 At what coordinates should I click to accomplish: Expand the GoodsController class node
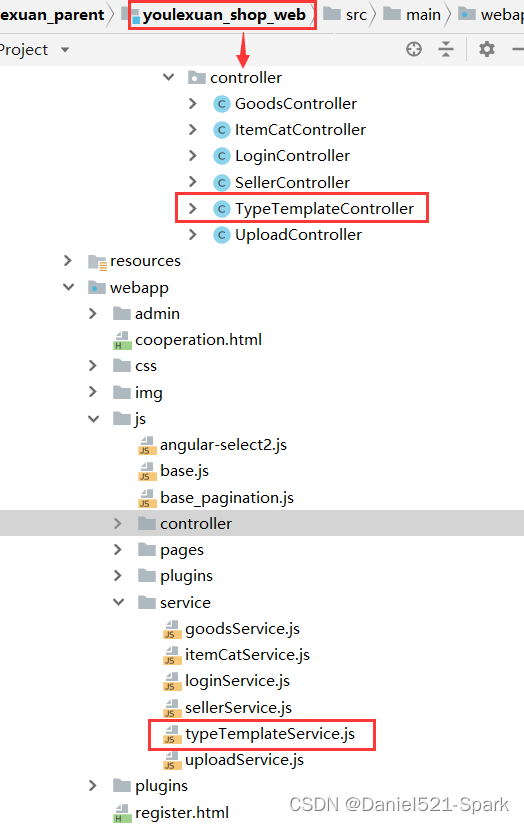[193, 104]
